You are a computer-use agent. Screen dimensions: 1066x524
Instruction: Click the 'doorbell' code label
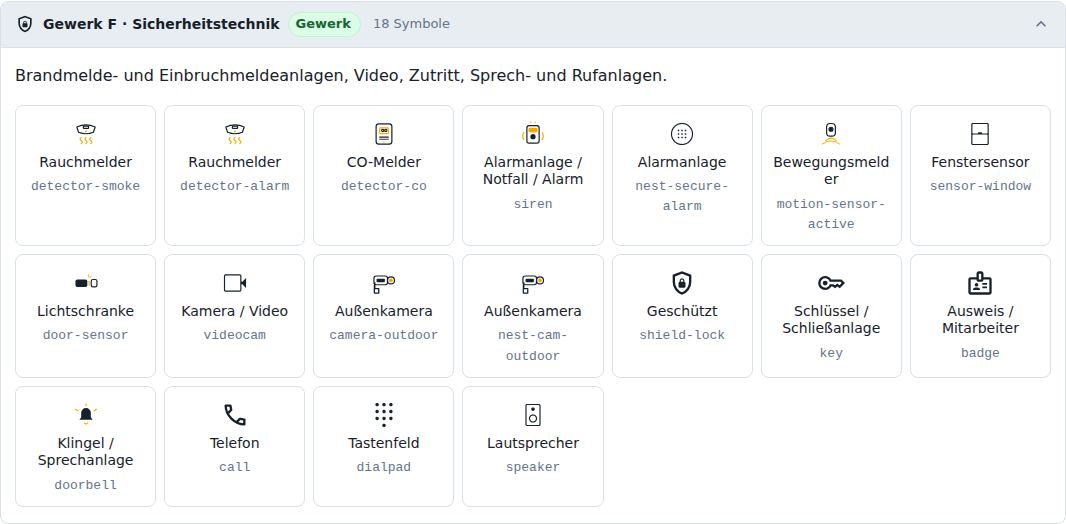pos(86,485)
